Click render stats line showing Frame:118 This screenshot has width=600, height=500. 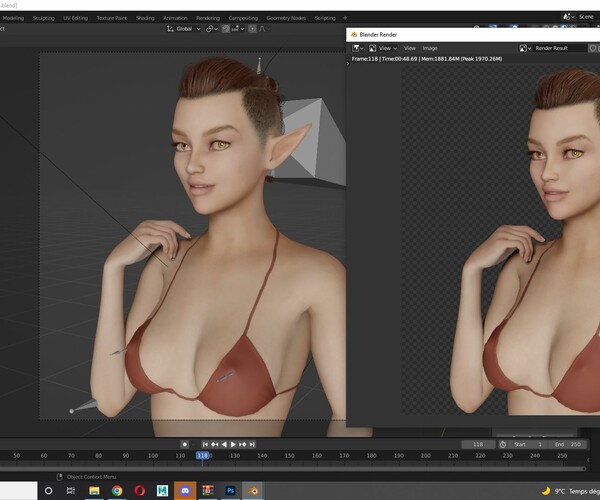click(x=427, y=59)
